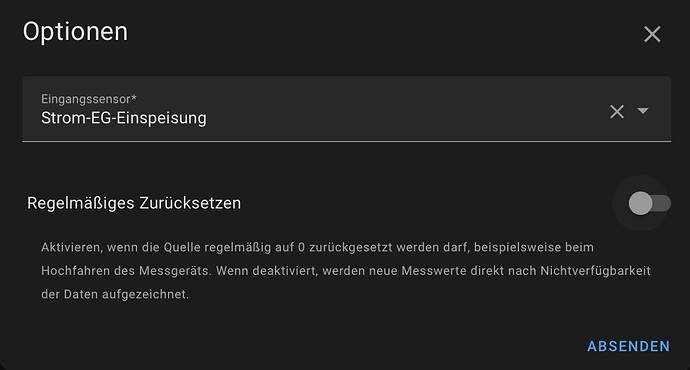Click the Regelmäßiges Zurücksetzen label text

(134, 203)
